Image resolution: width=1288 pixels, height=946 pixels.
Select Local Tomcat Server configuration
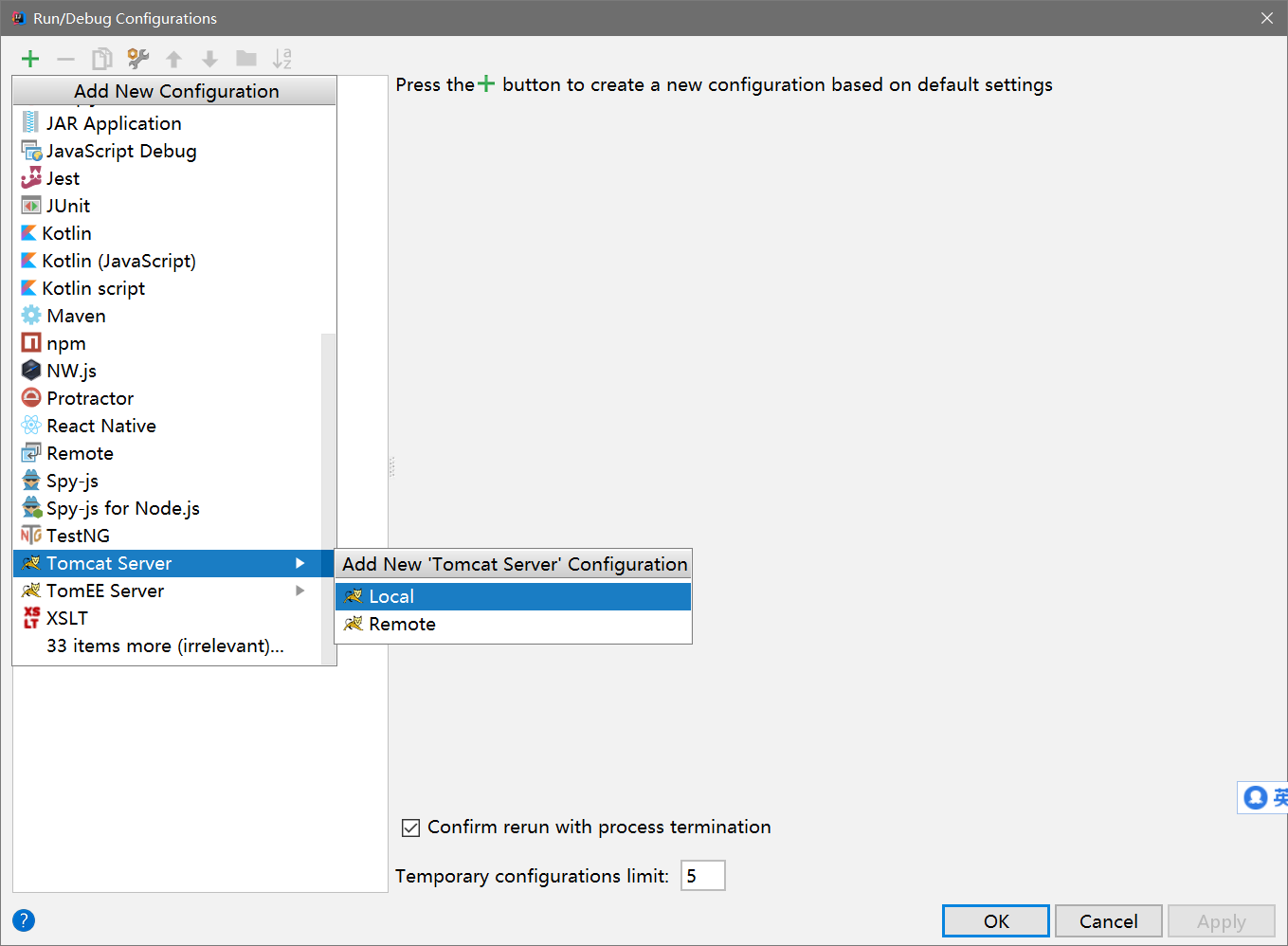tap(513, 596)
